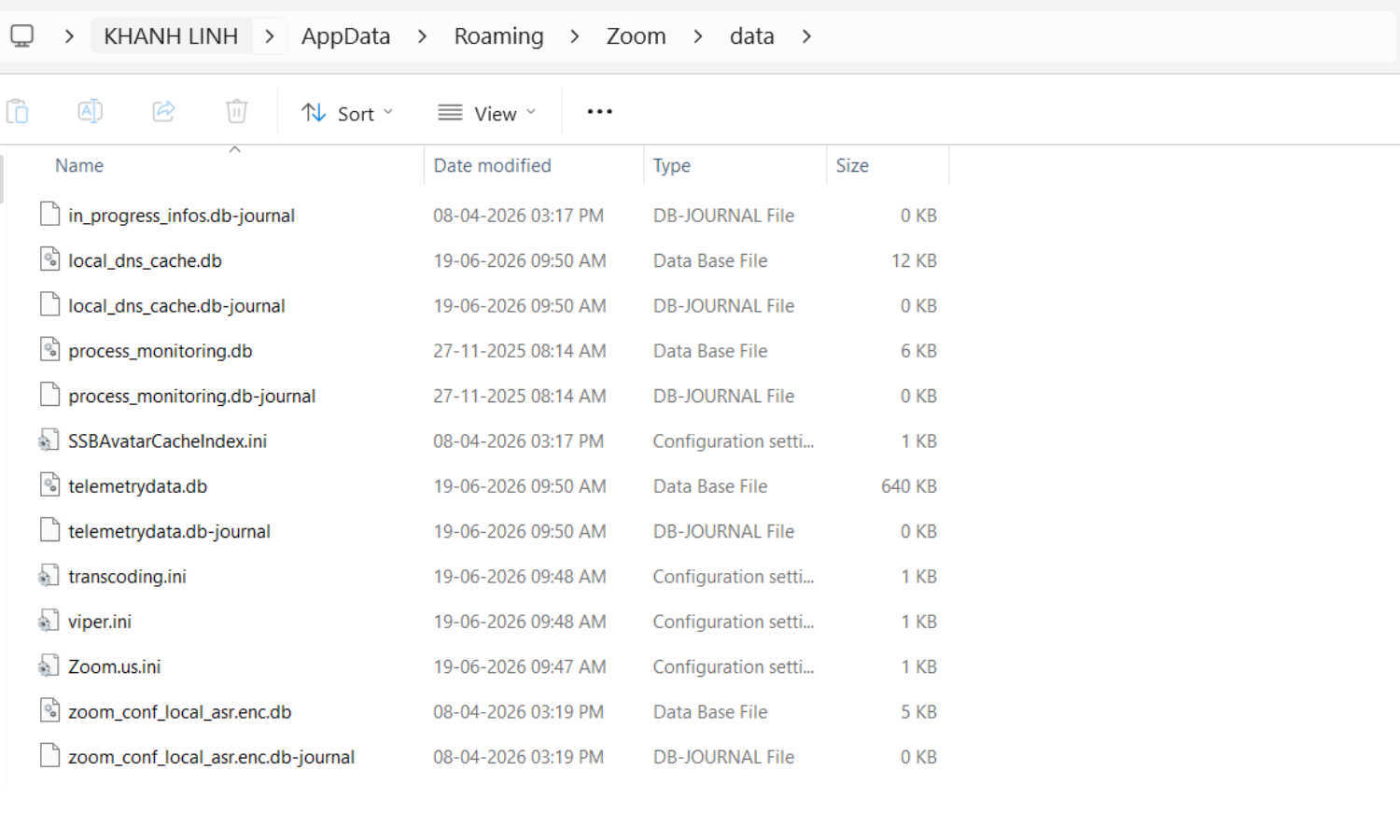Click the 6 KB size of process_monitoring.db

pyautogui.click(x=918, y=351)
